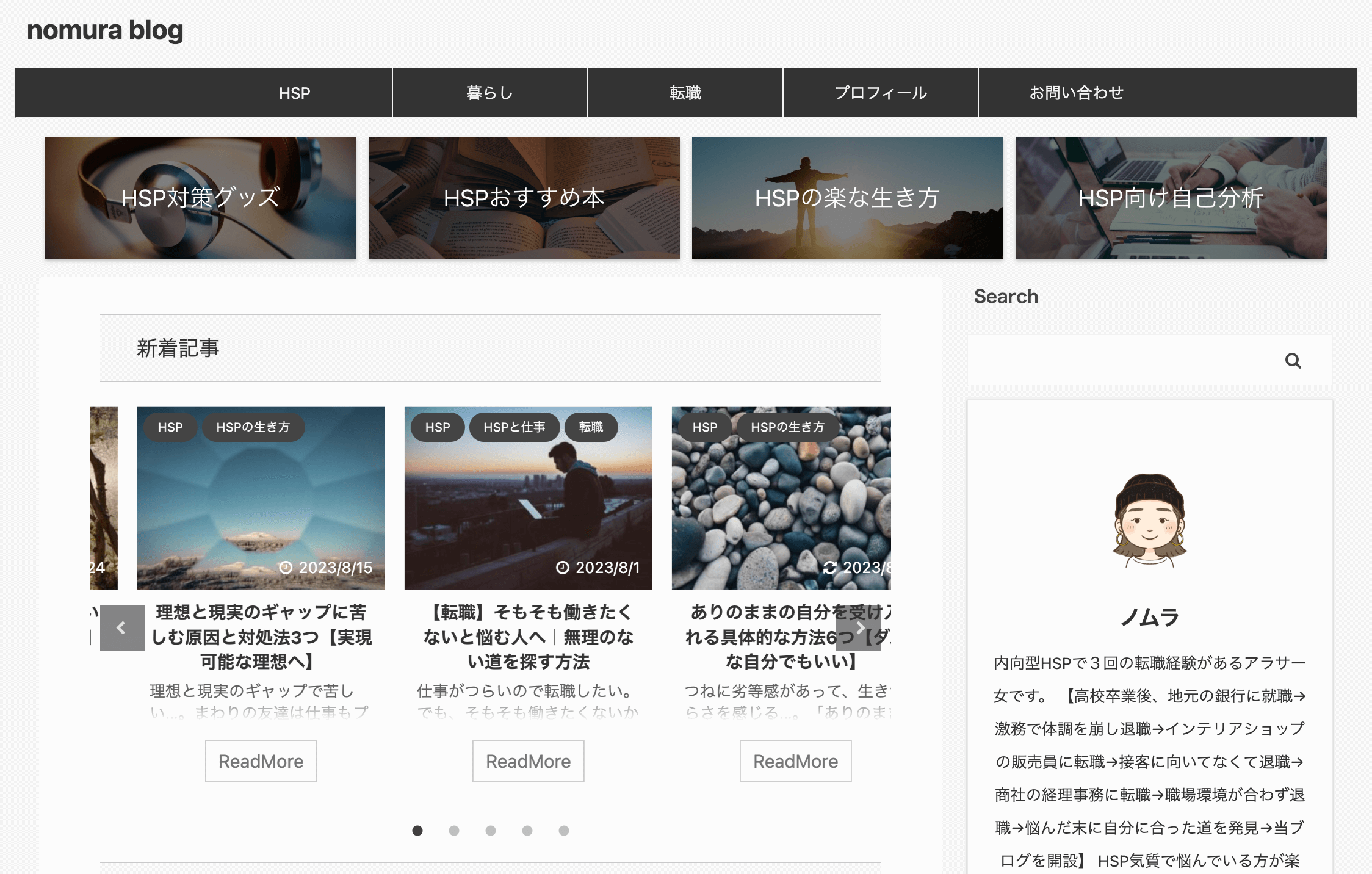
Task: Open title 理想と現実のギャップに苦しむ原因
Action: coord(261,637)
